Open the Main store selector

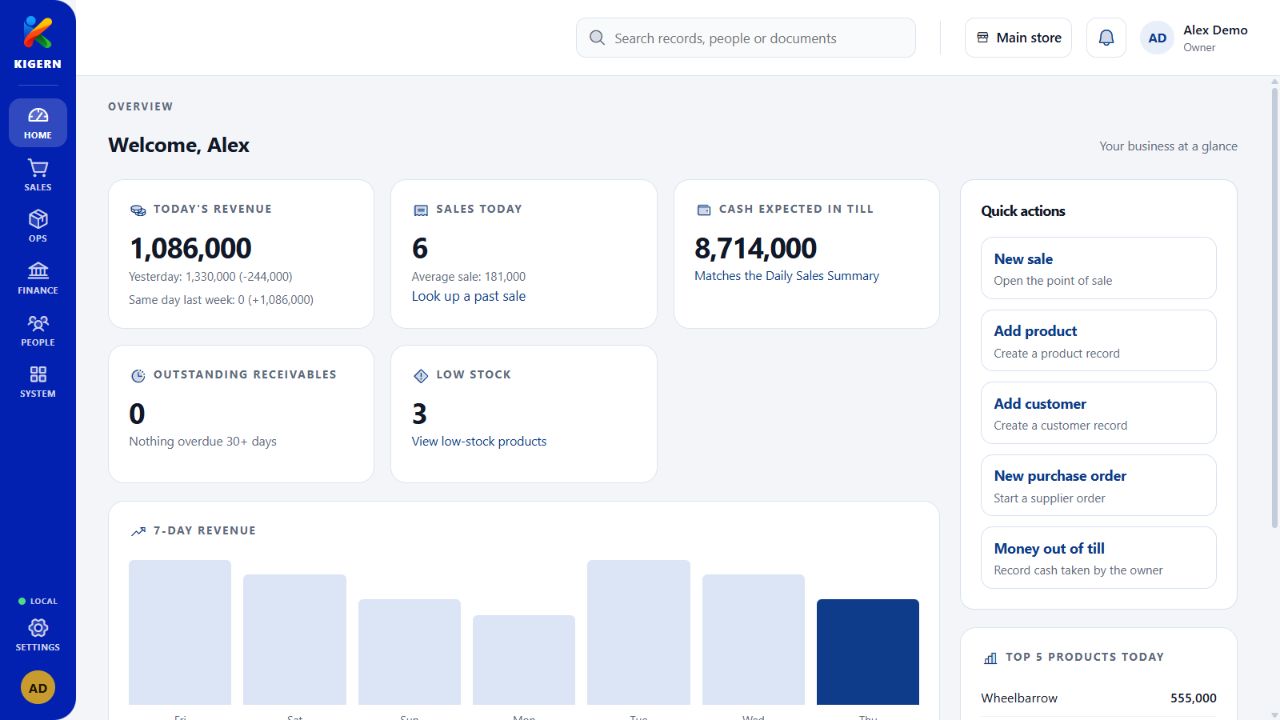point(1018,38)
